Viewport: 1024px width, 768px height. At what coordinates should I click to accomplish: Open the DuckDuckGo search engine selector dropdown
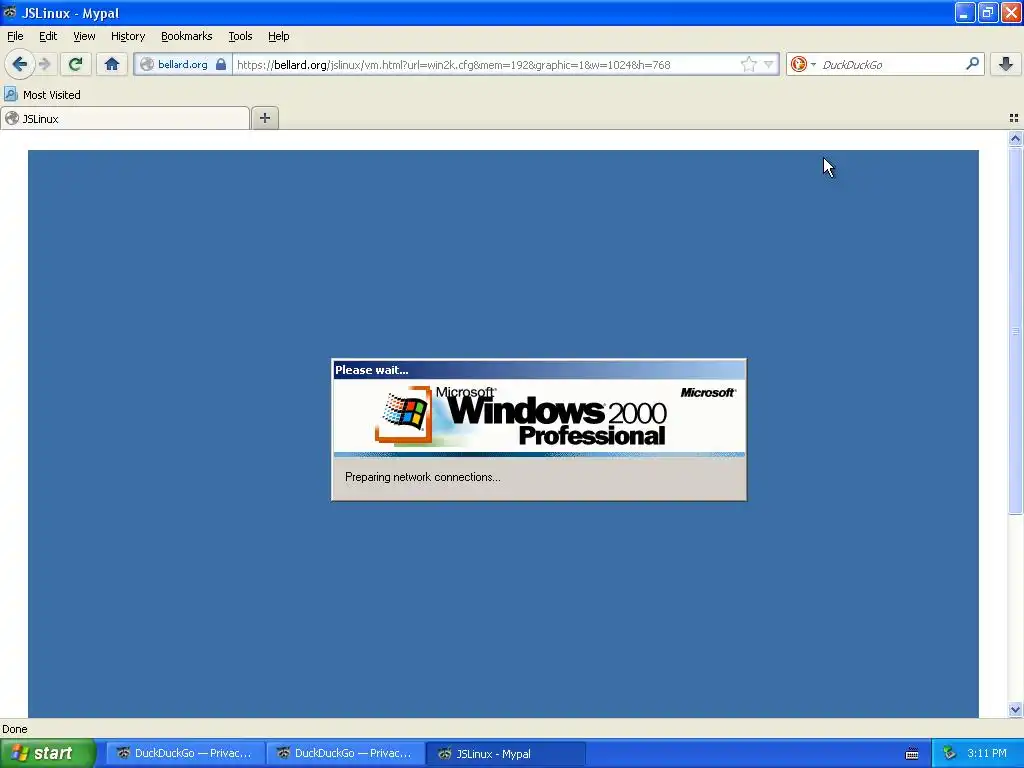(803, 64)
